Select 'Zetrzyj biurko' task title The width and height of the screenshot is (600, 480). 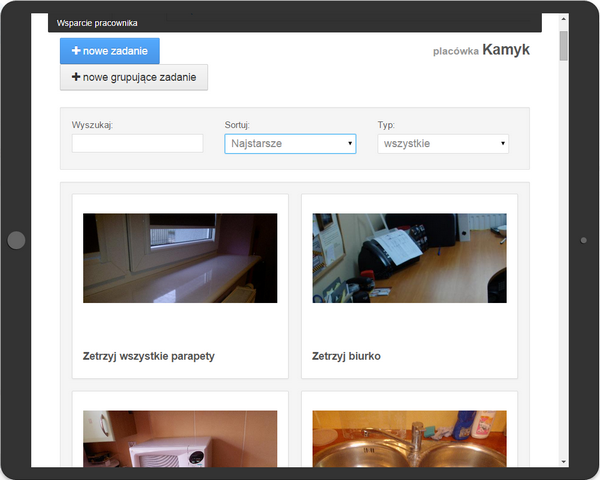346,356
